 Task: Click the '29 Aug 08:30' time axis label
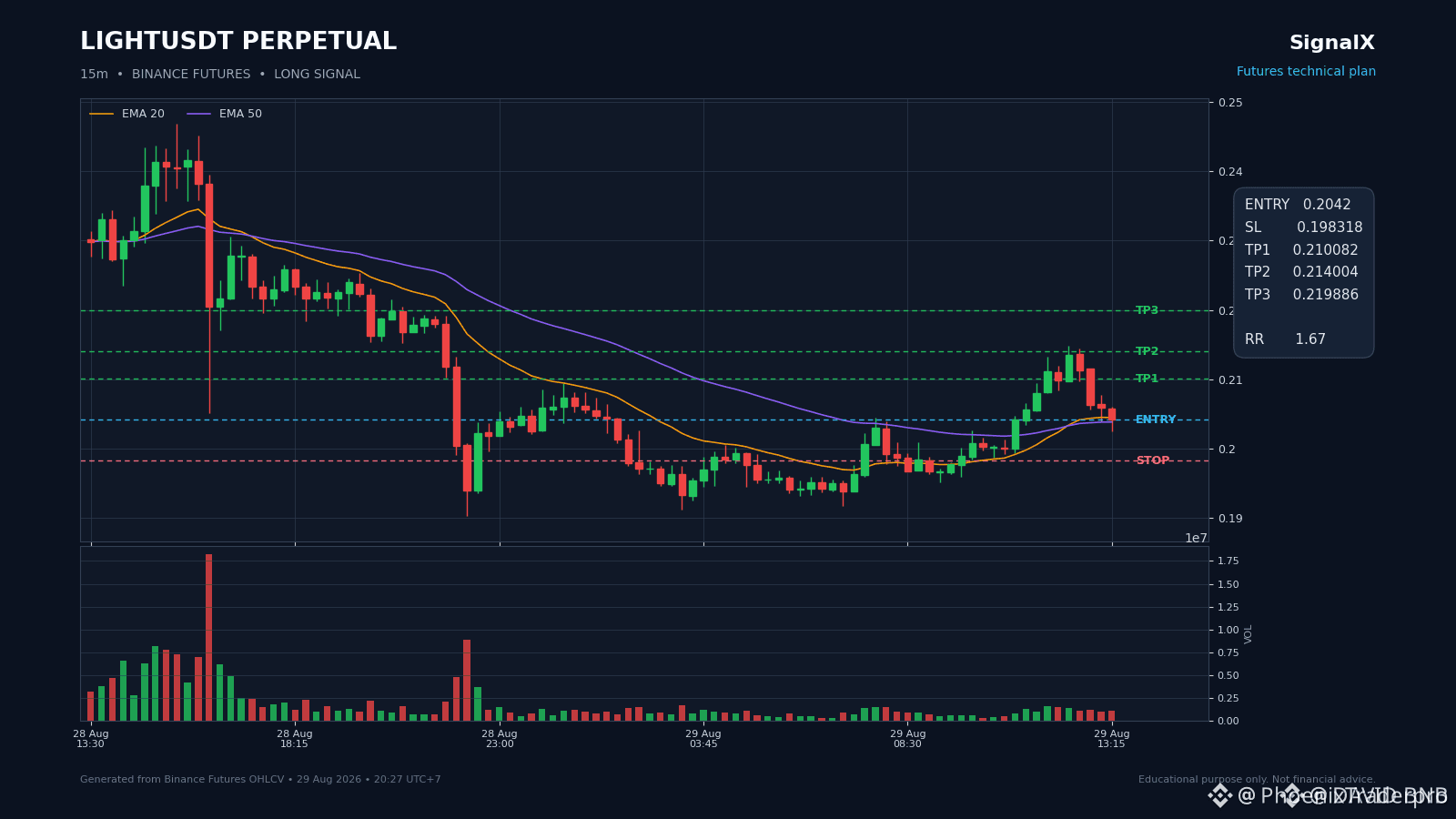tap(907, 739)
